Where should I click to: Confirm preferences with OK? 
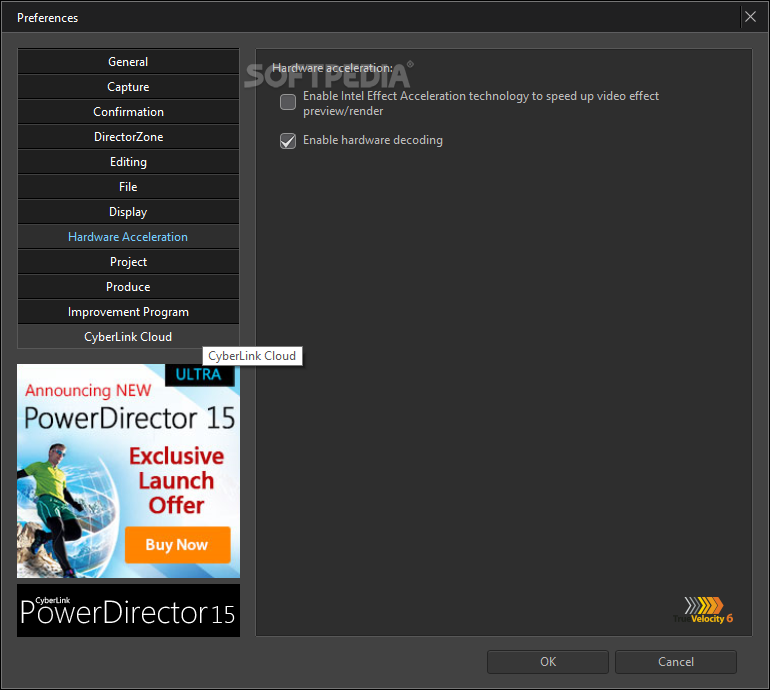(x=548, y=662)
